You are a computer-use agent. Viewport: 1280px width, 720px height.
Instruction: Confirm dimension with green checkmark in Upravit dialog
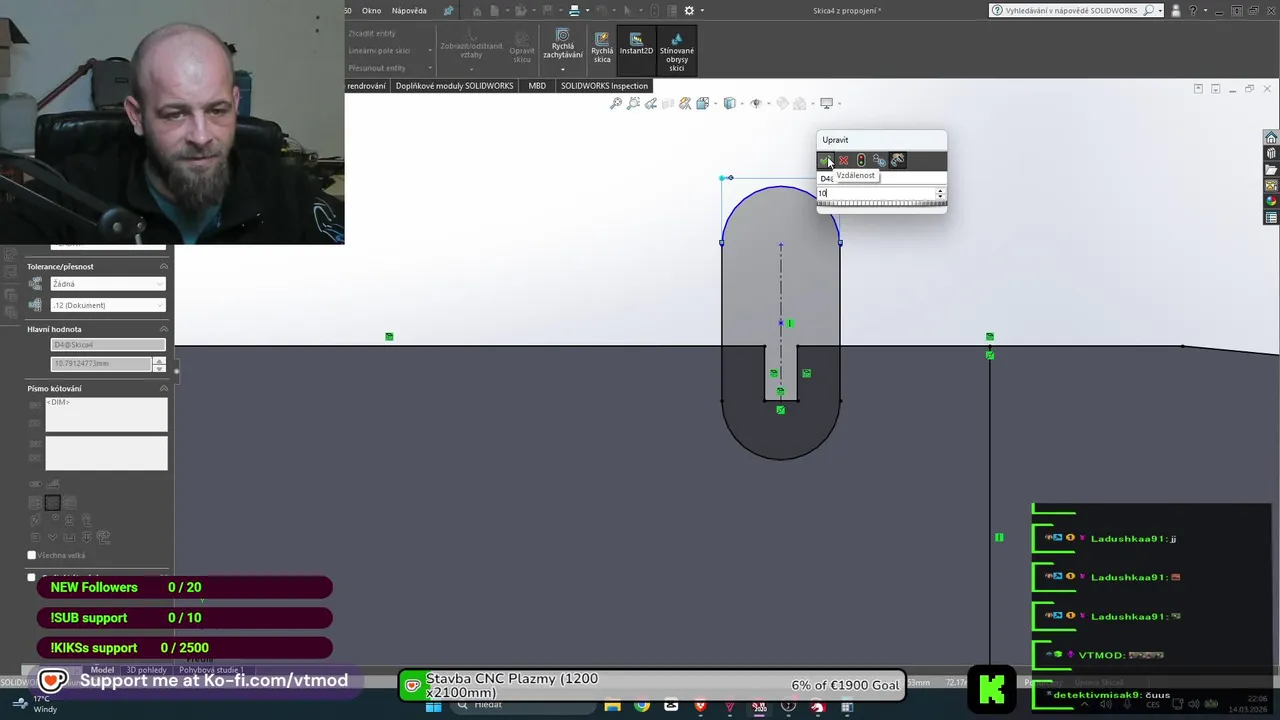coord(825,160)
